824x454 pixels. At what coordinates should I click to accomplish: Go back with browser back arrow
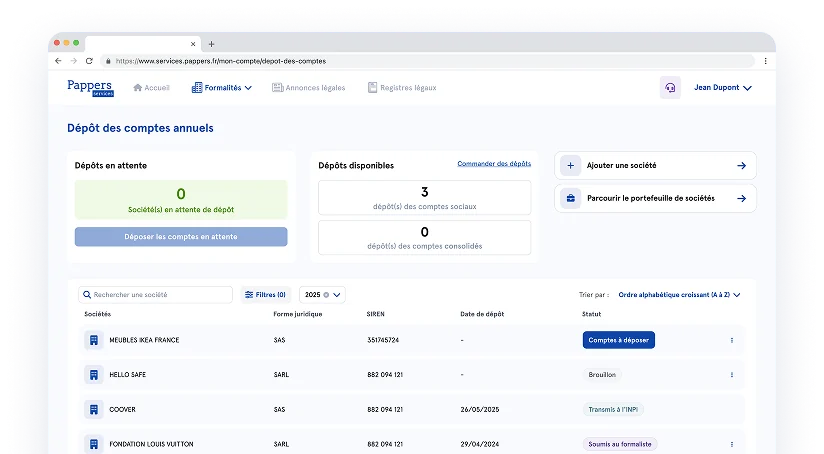pos(58,61)
